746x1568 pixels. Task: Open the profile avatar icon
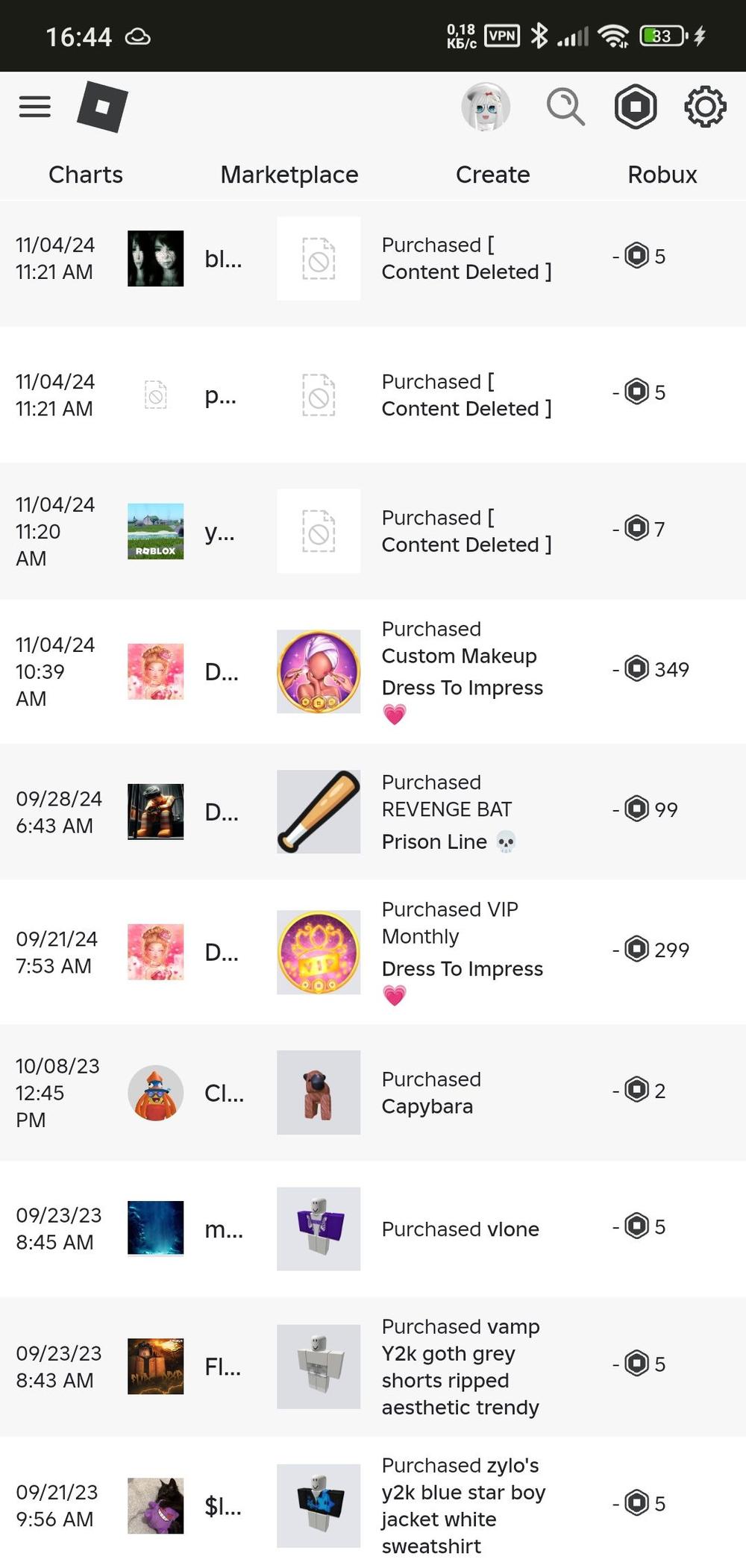click(x=486, y=107)
